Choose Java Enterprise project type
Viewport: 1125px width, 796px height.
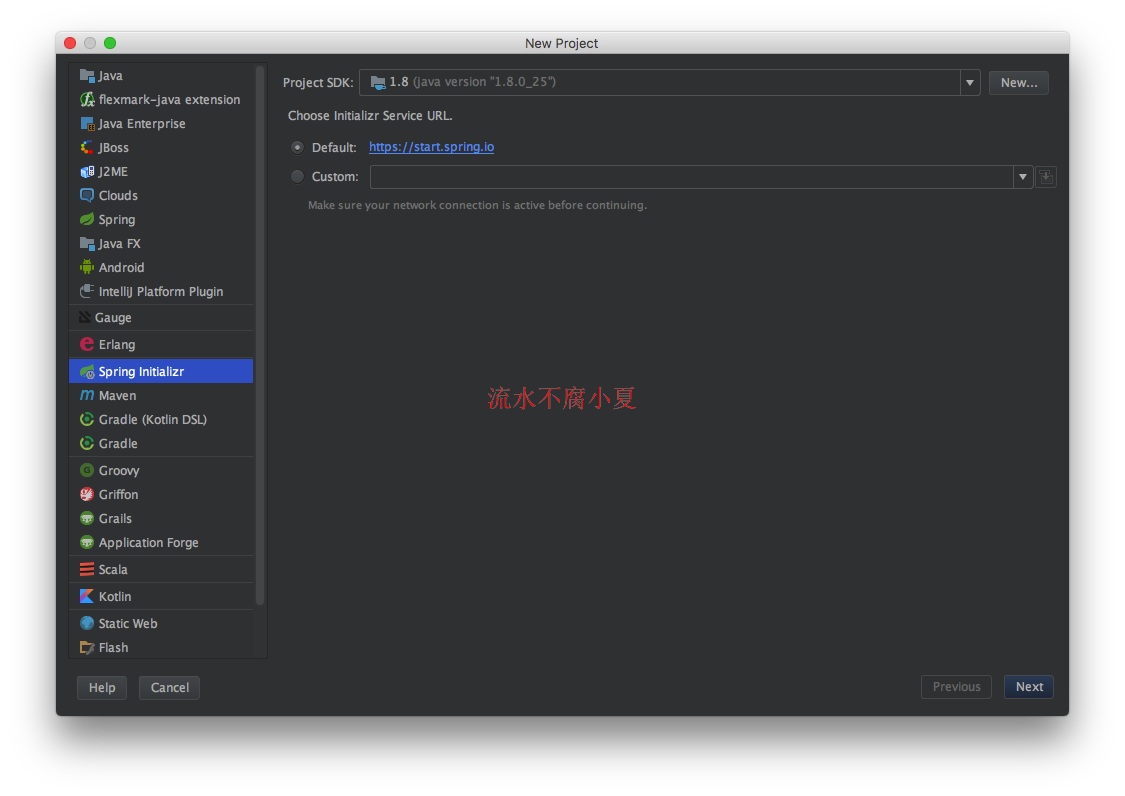click(161, 123)
